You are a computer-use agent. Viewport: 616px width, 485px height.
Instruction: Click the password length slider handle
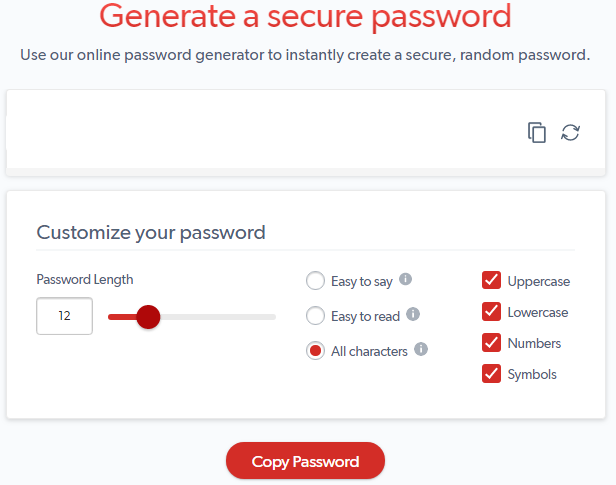148,317
